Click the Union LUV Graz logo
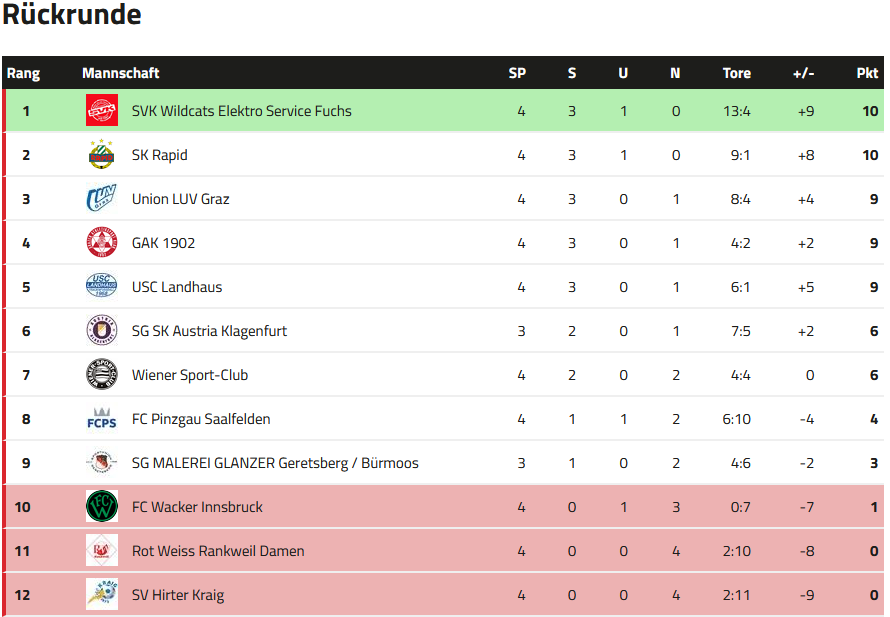890x617 pixels. point(101,199)
